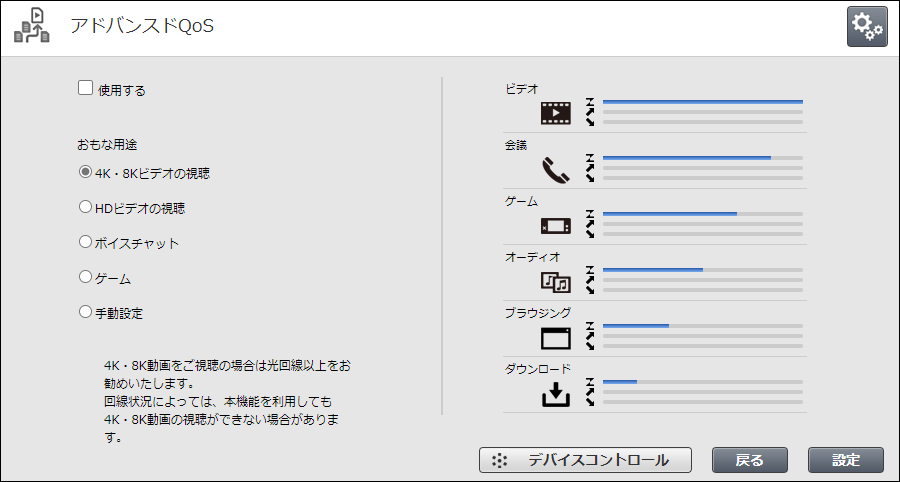Click the gray download bar in the ゲーム row

(x=703, y=234)
